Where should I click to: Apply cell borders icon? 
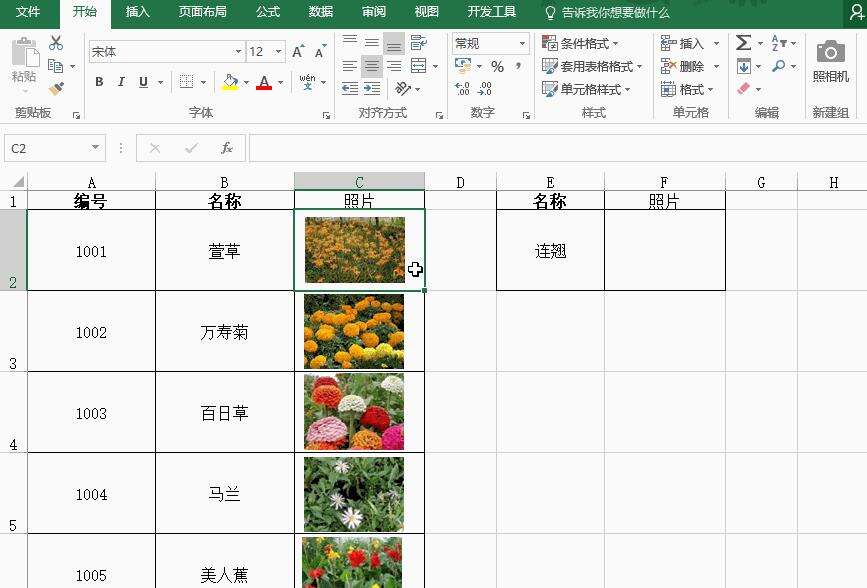point(187,82)
